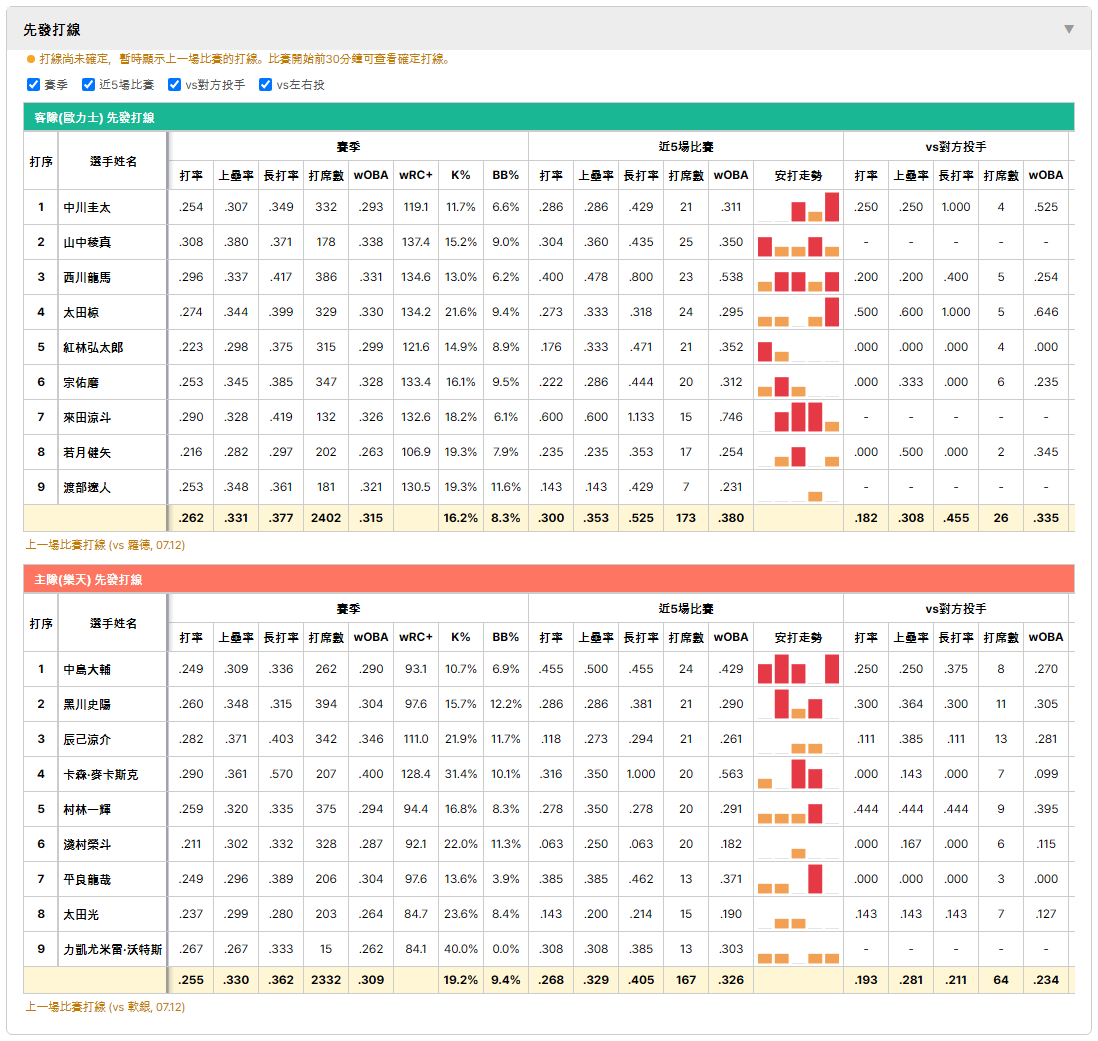
Task: View 中川圭太 hit trend chart
Action: 798,207
